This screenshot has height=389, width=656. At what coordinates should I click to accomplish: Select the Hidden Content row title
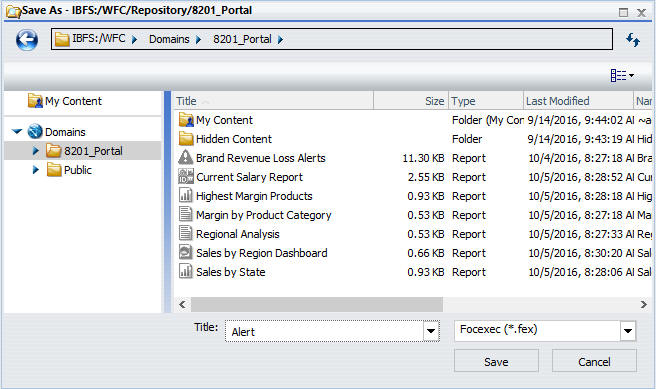point(234,139)
